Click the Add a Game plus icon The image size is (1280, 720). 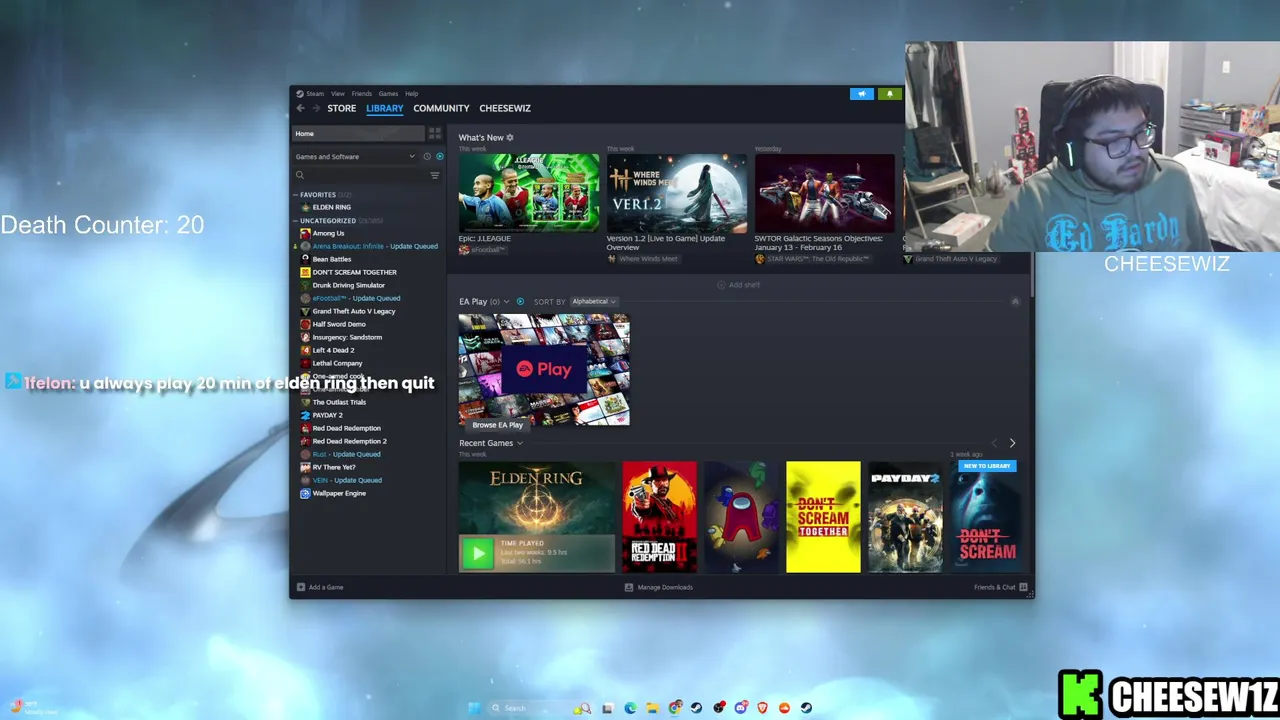pos(300,587)
